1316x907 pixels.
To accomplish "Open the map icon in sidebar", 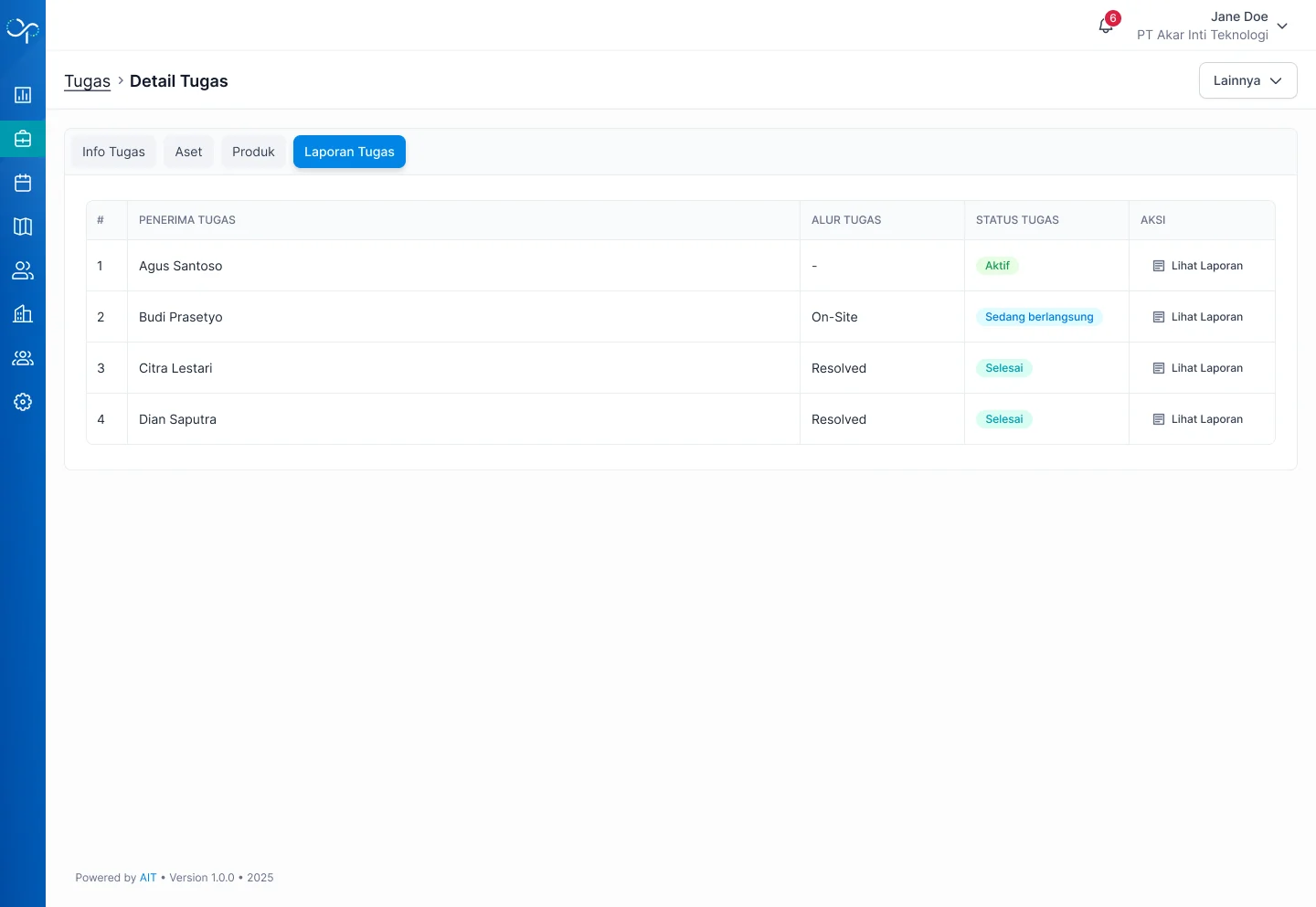I will (23, 227).
